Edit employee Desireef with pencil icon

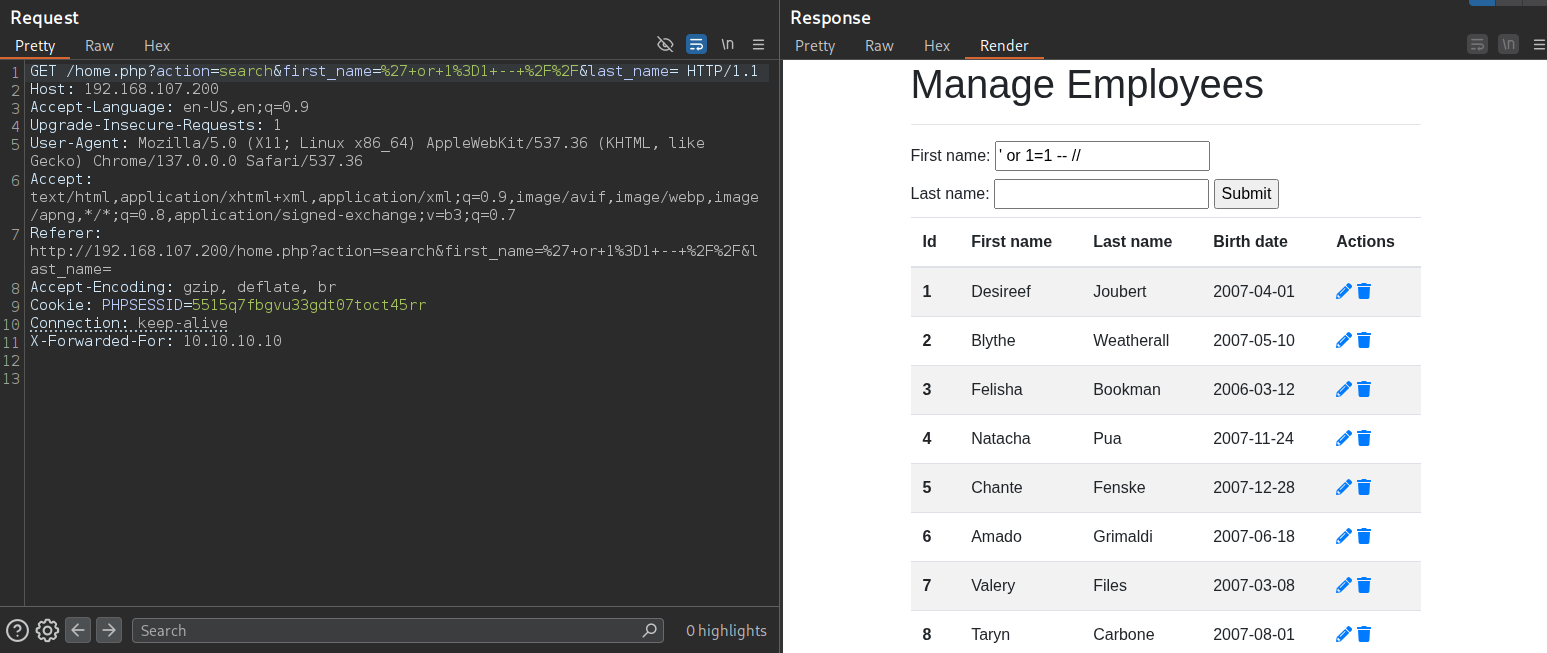(x=1344, y=291)
